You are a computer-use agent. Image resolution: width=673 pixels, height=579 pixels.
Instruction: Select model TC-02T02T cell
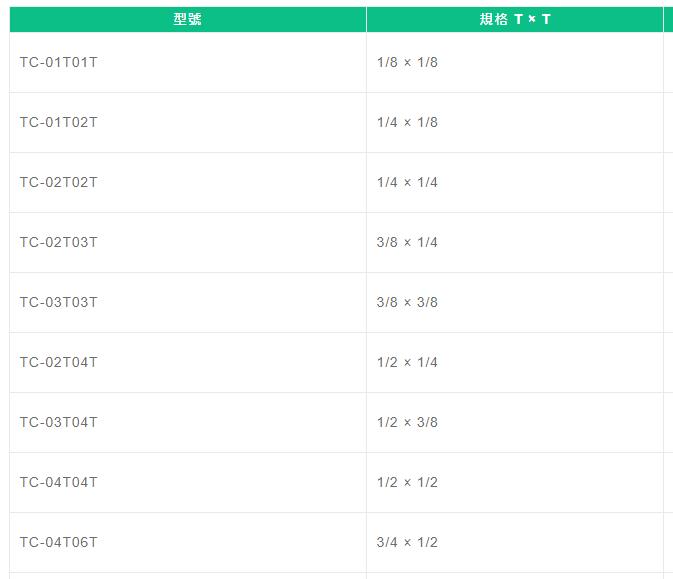pyautogui.click(x=188, y=182)
